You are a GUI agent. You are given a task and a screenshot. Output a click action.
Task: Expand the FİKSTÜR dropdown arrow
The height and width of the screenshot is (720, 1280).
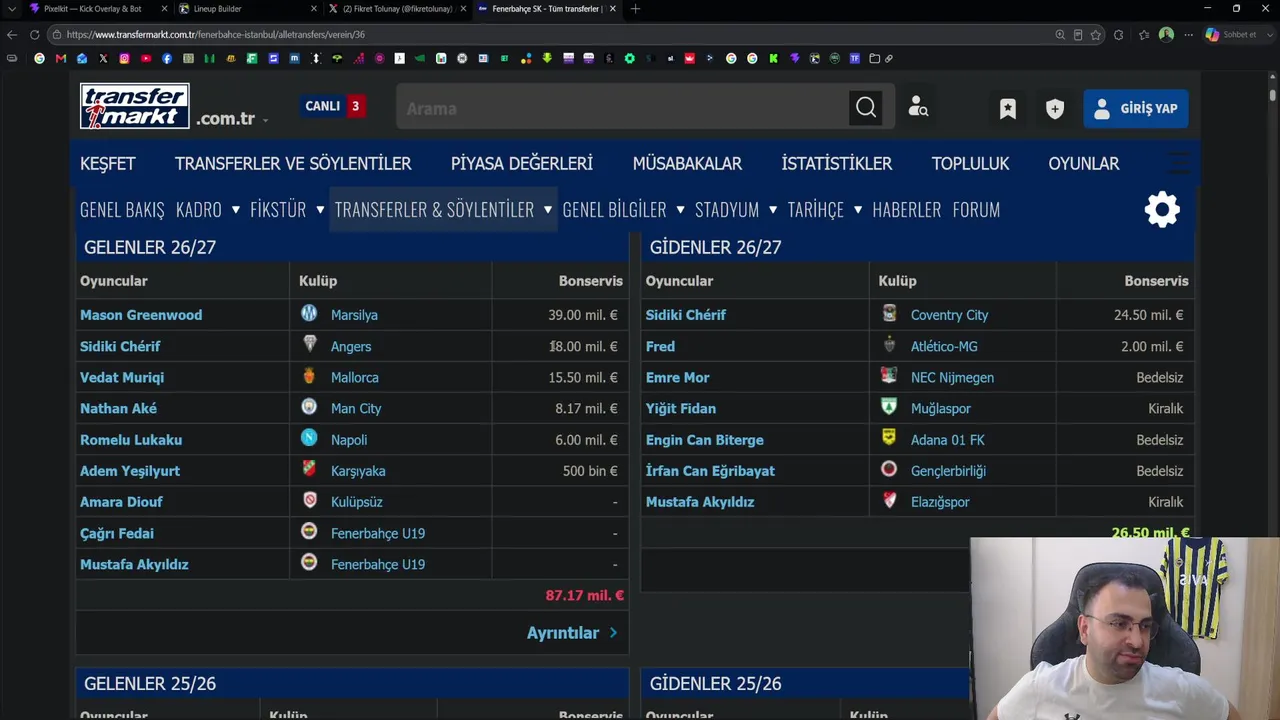(x=320, y=209)
